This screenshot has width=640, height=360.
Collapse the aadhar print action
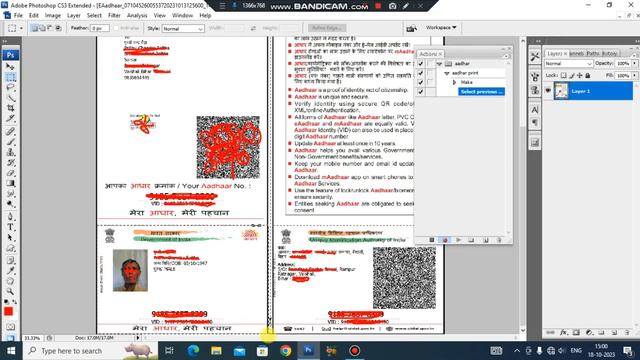(447, 73)
